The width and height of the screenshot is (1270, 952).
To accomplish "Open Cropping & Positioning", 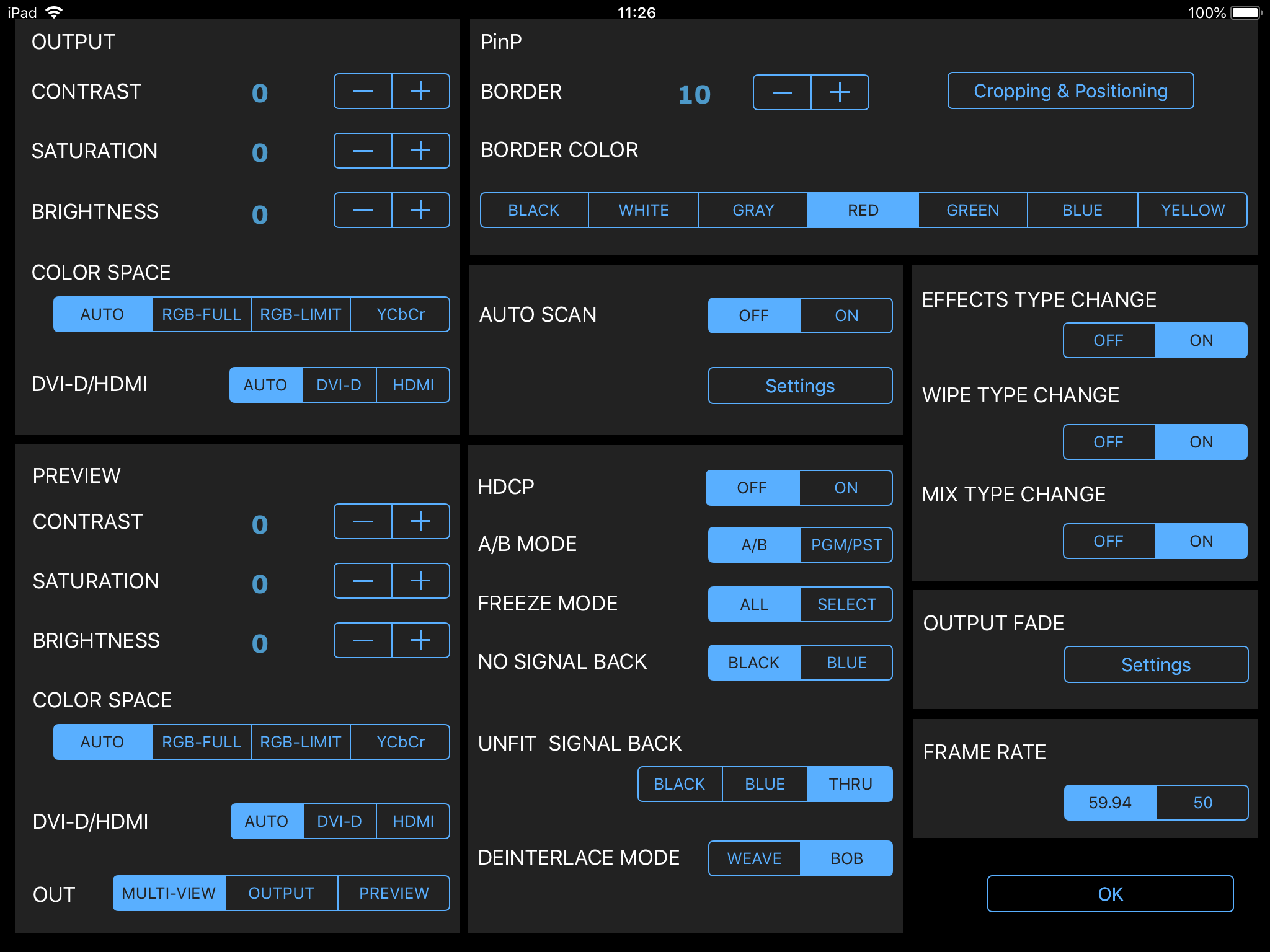I will (x=1070, y=92).
